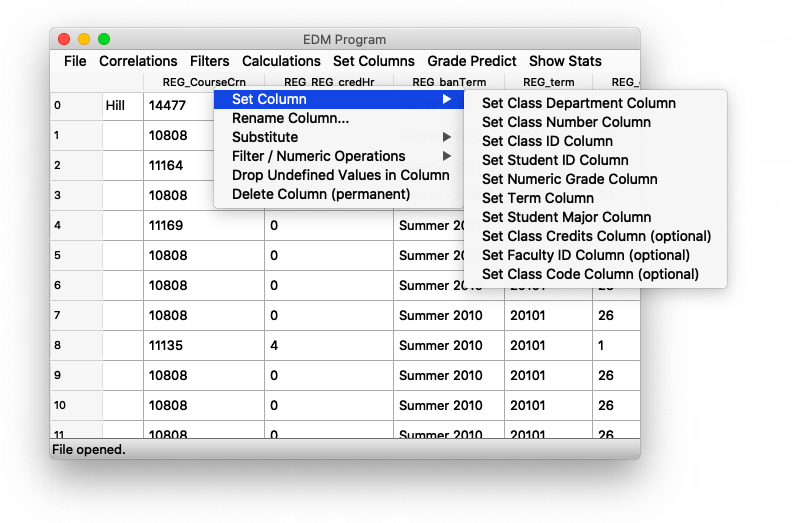Choose Rename Column from context menu
Viewport: 792px width, 523px height.
click(x=290, y=118)
